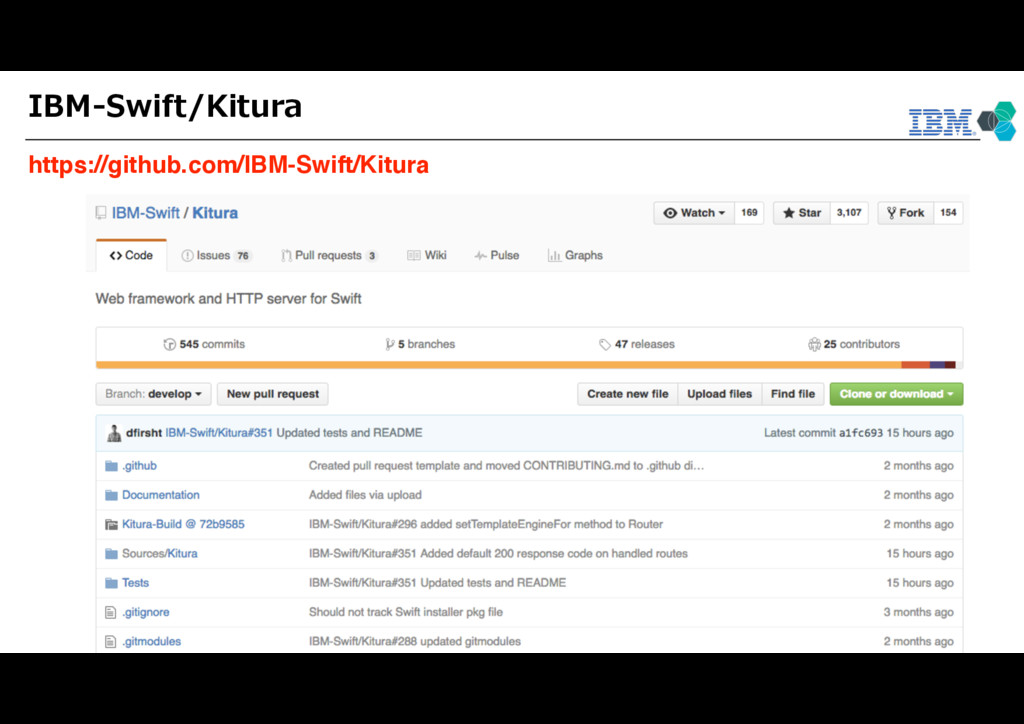Screen dimensions: 1024x724
Task: Click the Watch eye icon
Action: (x=670, y=213)
